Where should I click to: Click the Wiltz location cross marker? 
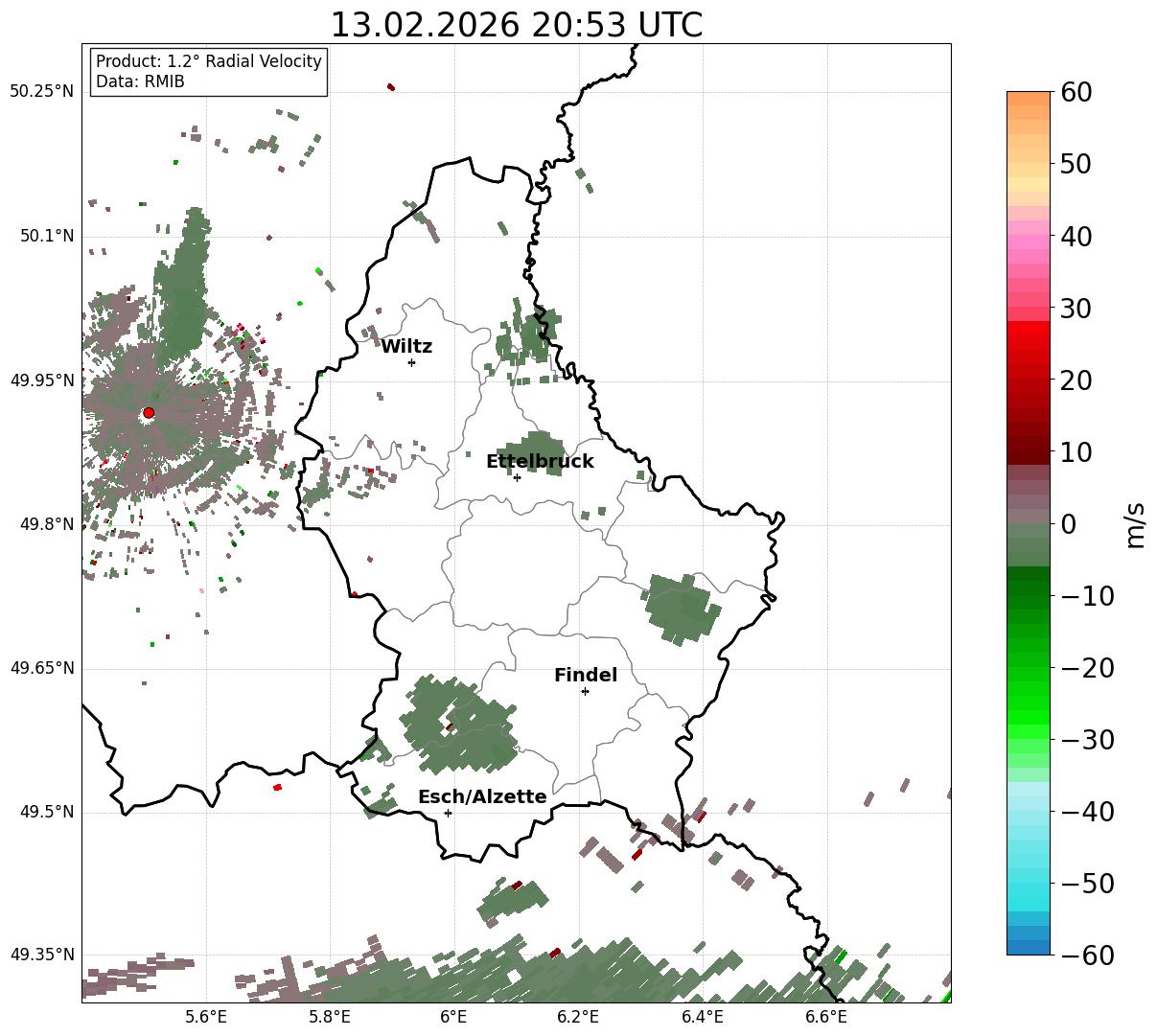coord(412,362)
